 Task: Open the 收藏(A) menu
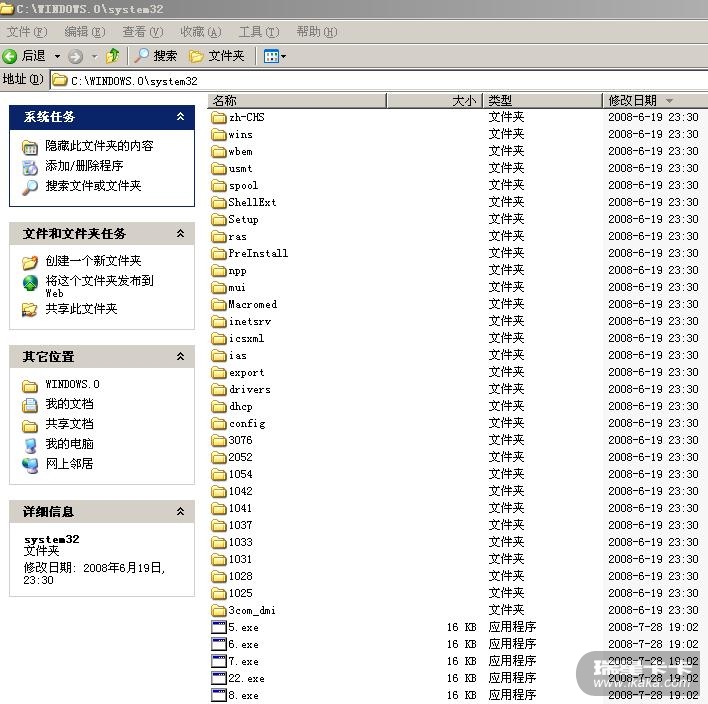coord(200,32)
